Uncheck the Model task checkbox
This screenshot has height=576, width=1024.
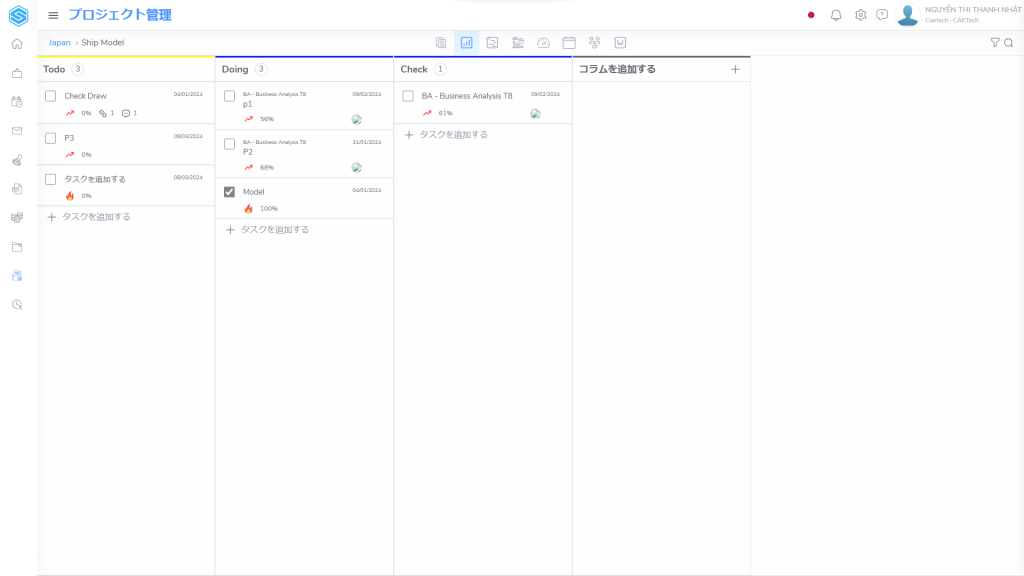pos(229,192)
